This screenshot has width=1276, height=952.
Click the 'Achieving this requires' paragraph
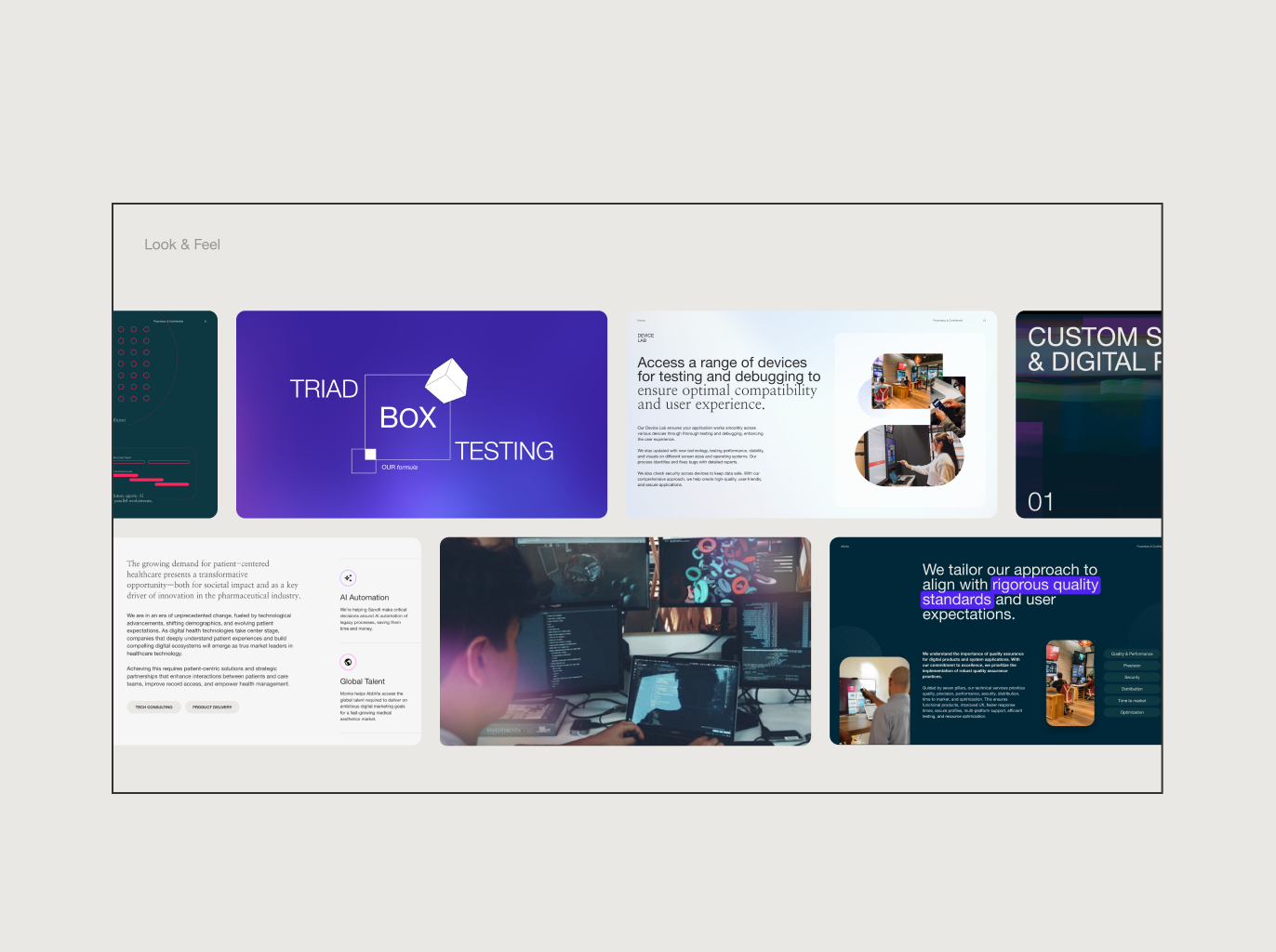coord(208,676)
